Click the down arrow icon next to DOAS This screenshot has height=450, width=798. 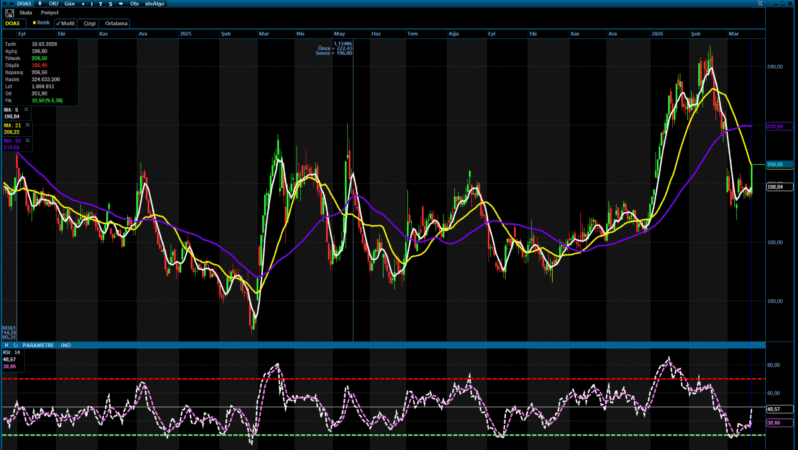coord(41,4)
